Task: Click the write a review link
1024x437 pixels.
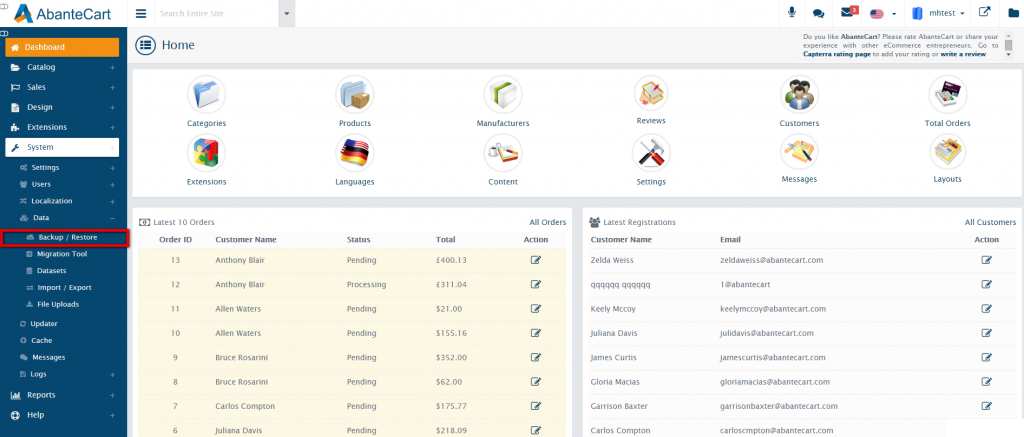Action: (x=963, y=54)
